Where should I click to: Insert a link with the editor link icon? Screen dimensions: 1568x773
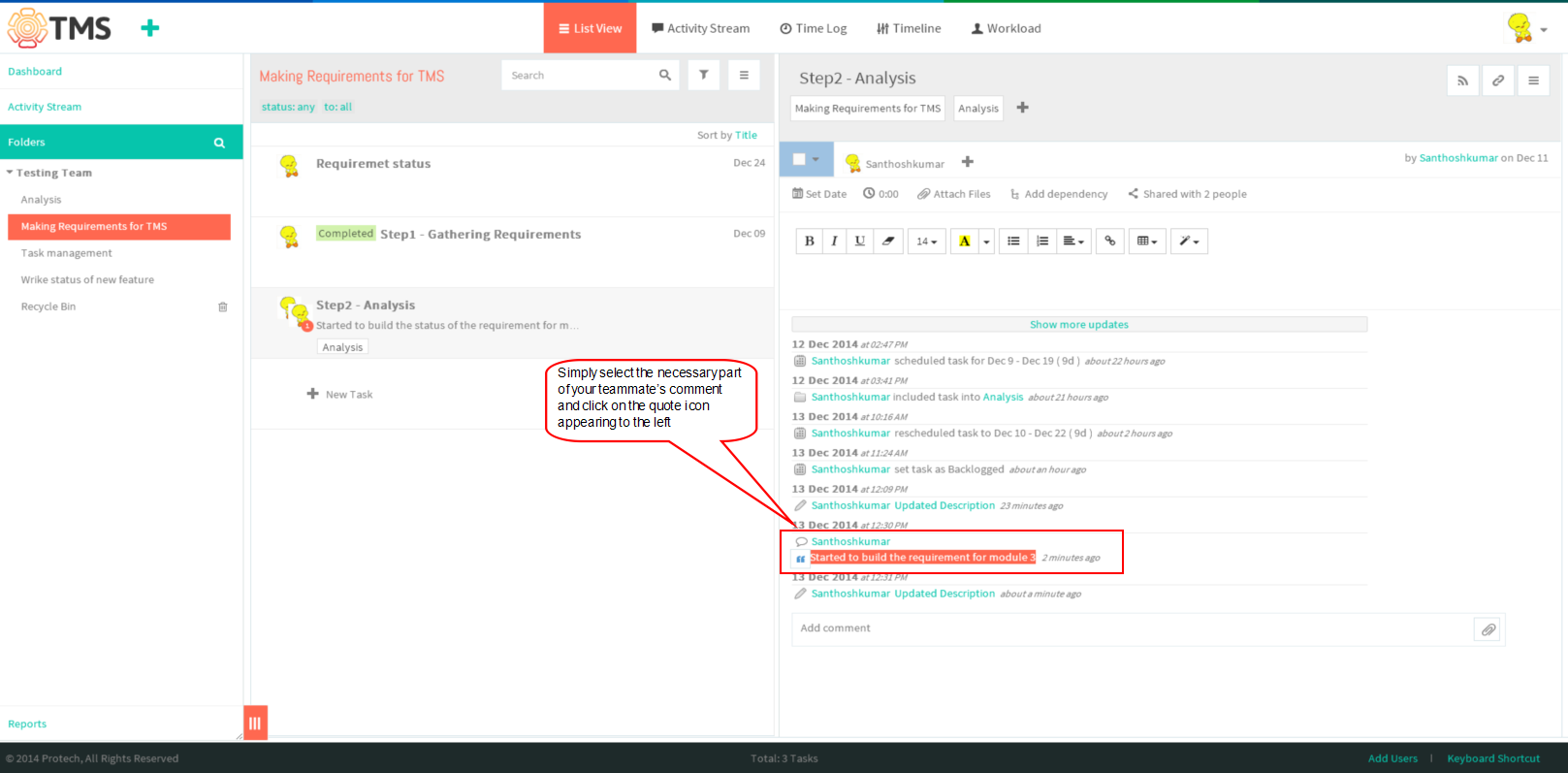point(1110,242)
